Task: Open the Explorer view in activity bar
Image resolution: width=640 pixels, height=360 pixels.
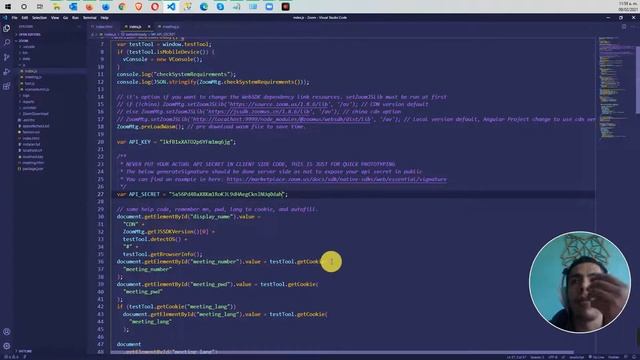Action: click(x=7, y=28)
